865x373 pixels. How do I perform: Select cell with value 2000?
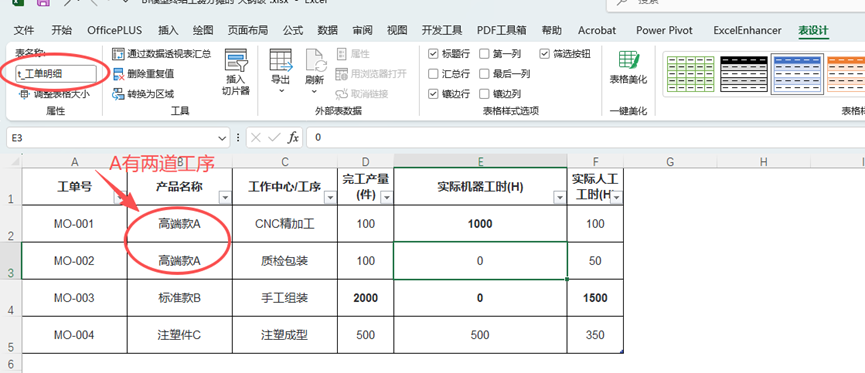coord(366,298)
